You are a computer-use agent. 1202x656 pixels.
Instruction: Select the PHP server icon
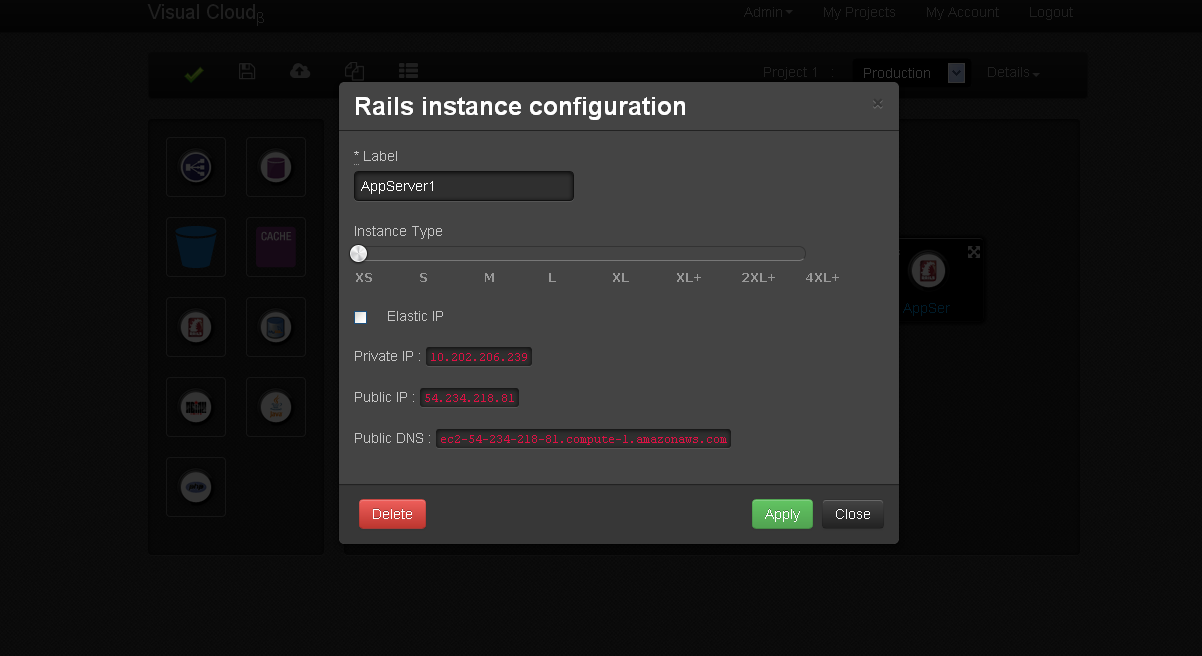tap(196, 487)
